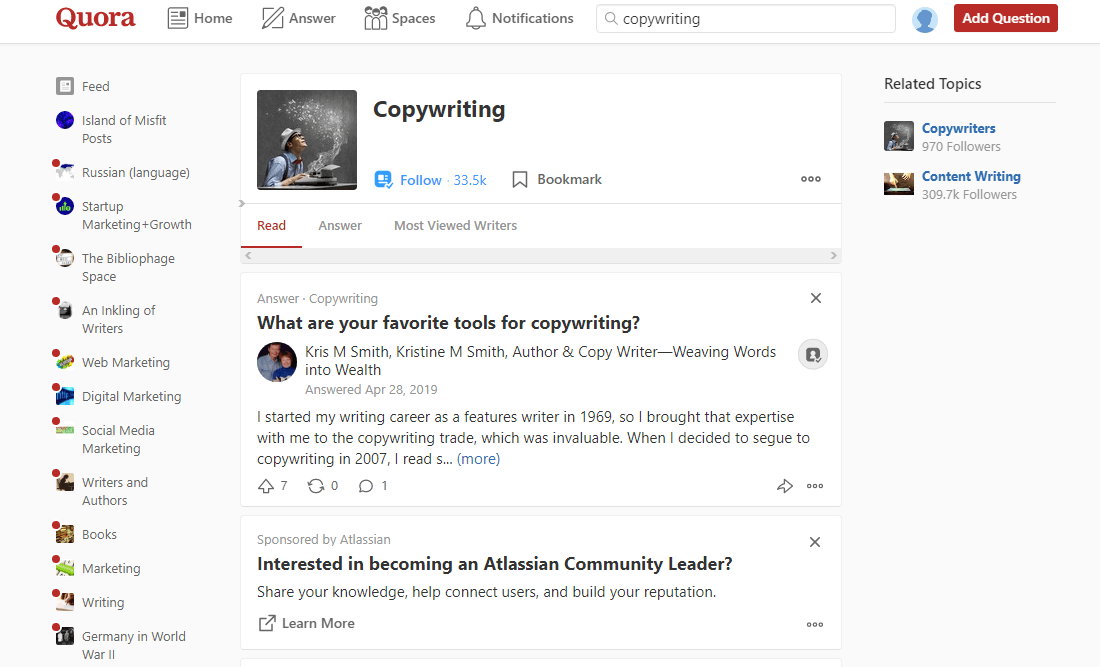Open Notifications bell
The image size is (1100, 667).
tap(519, 18)
